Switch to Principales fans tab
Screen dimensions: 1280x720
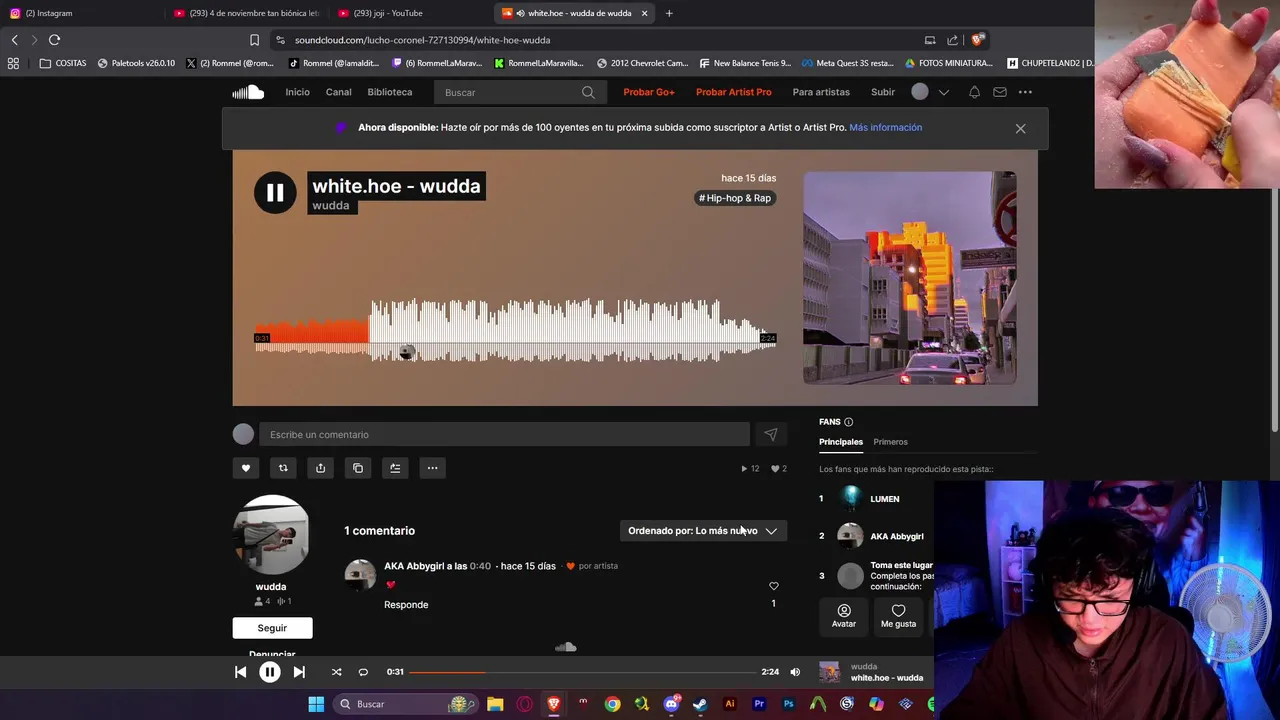coord(841,442)
